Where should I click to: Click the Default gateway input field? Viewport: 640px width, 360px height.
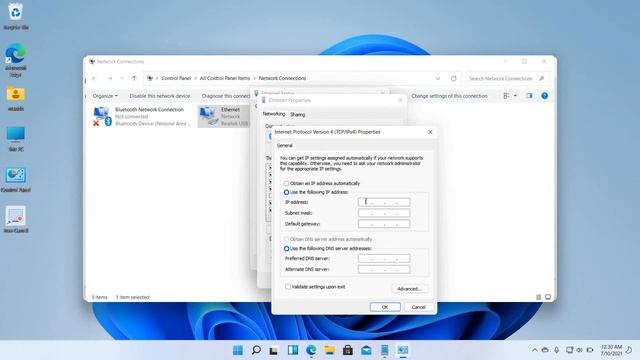(x=384, y=224)
